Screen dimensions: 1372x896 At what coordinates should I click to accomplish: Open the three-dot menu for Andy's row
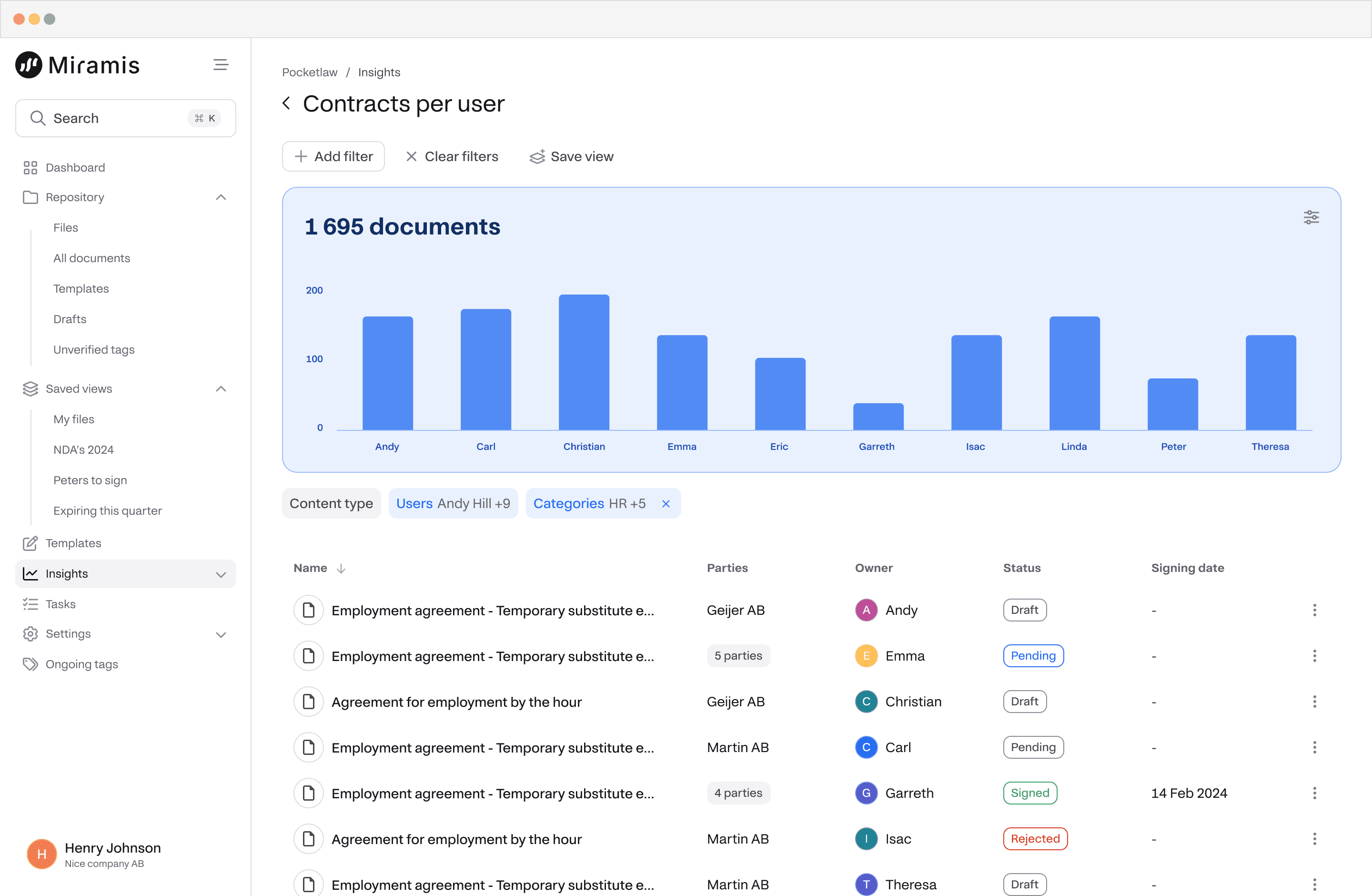1314,610
